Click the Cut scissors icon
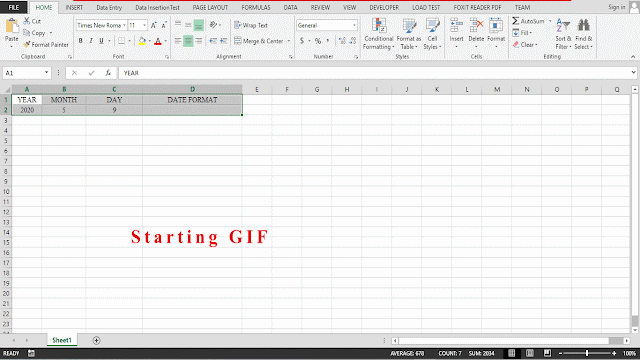 [27, 21]
